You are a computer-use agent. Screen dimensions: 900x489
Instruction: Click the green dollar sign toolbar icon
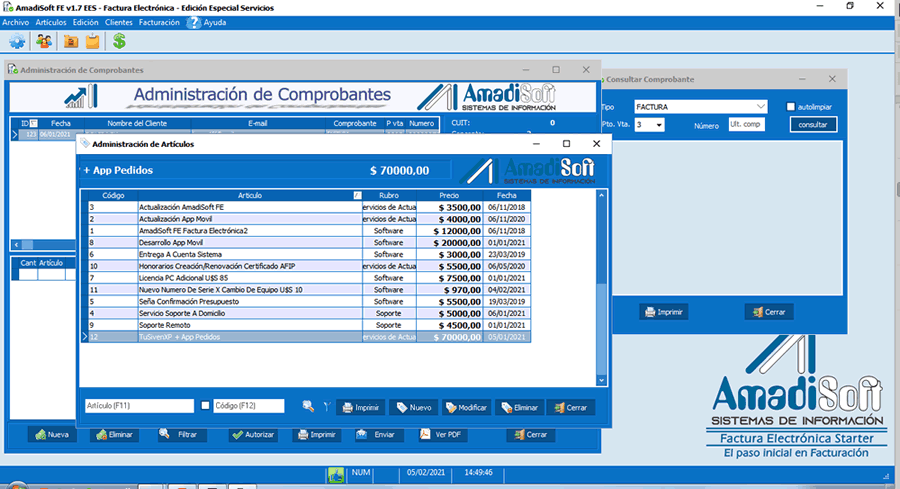[x=119, y=41]
